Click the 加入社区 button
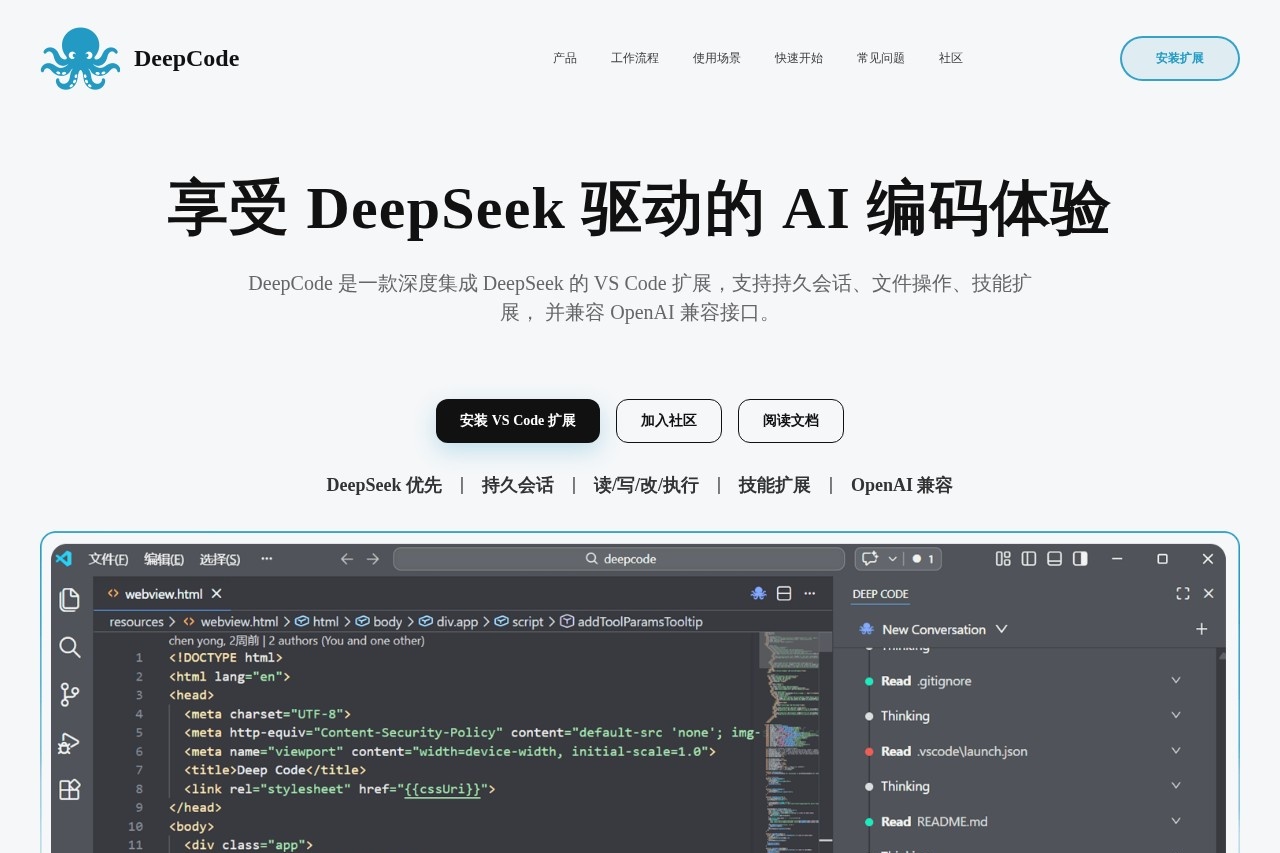Viewport: 1280px width, 853px height. (668, 421)
